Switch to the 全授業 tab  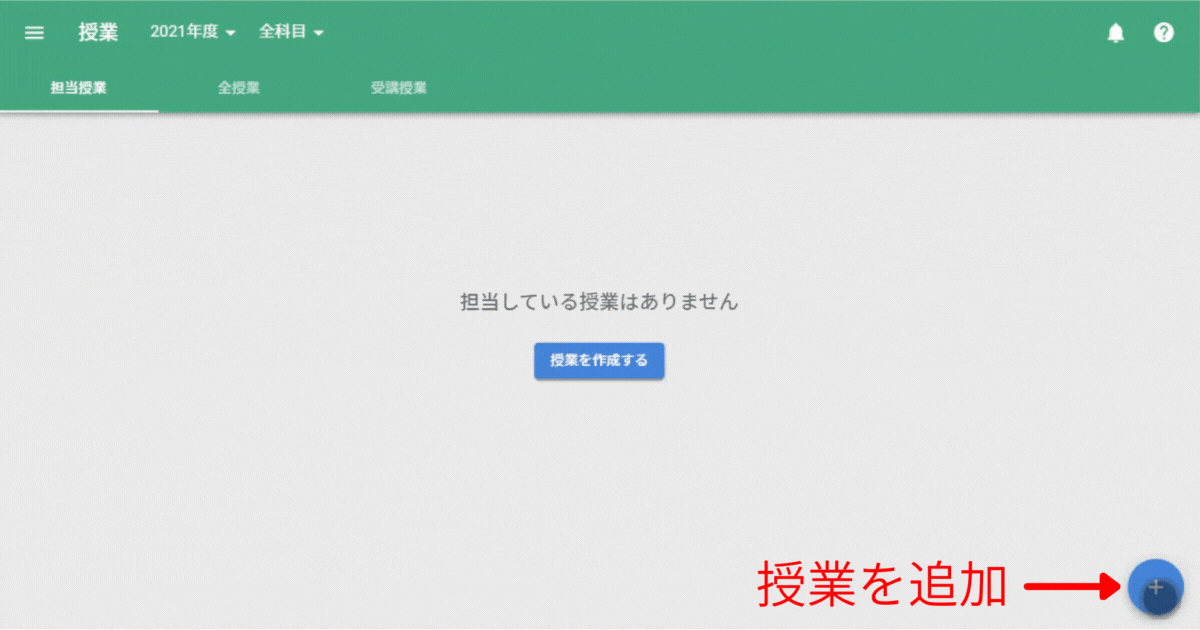(x=239, y=88)
